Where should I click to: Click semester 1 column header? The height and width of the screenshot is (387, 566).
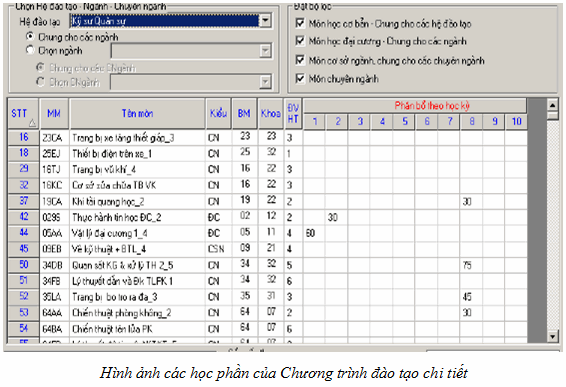315,122
